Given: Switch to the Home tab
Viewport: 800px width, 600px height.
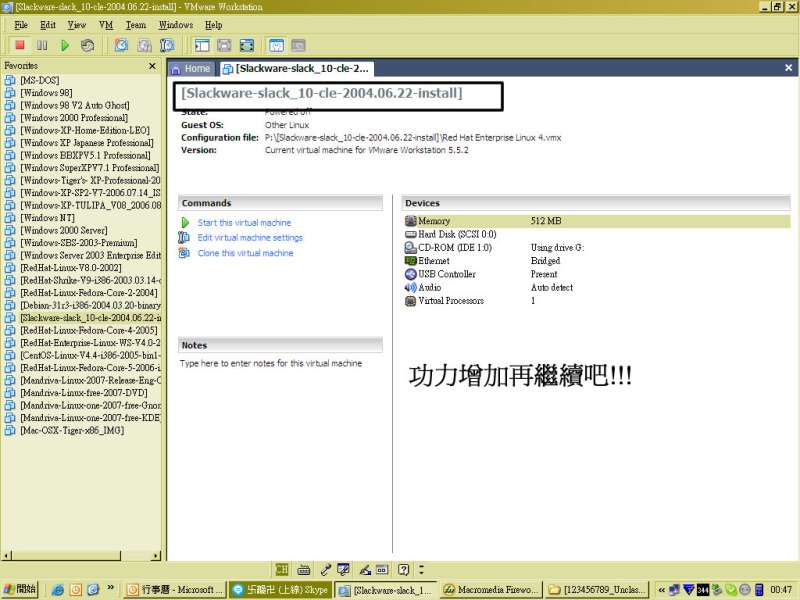Looking at the screenshot, I should (191, 68).
